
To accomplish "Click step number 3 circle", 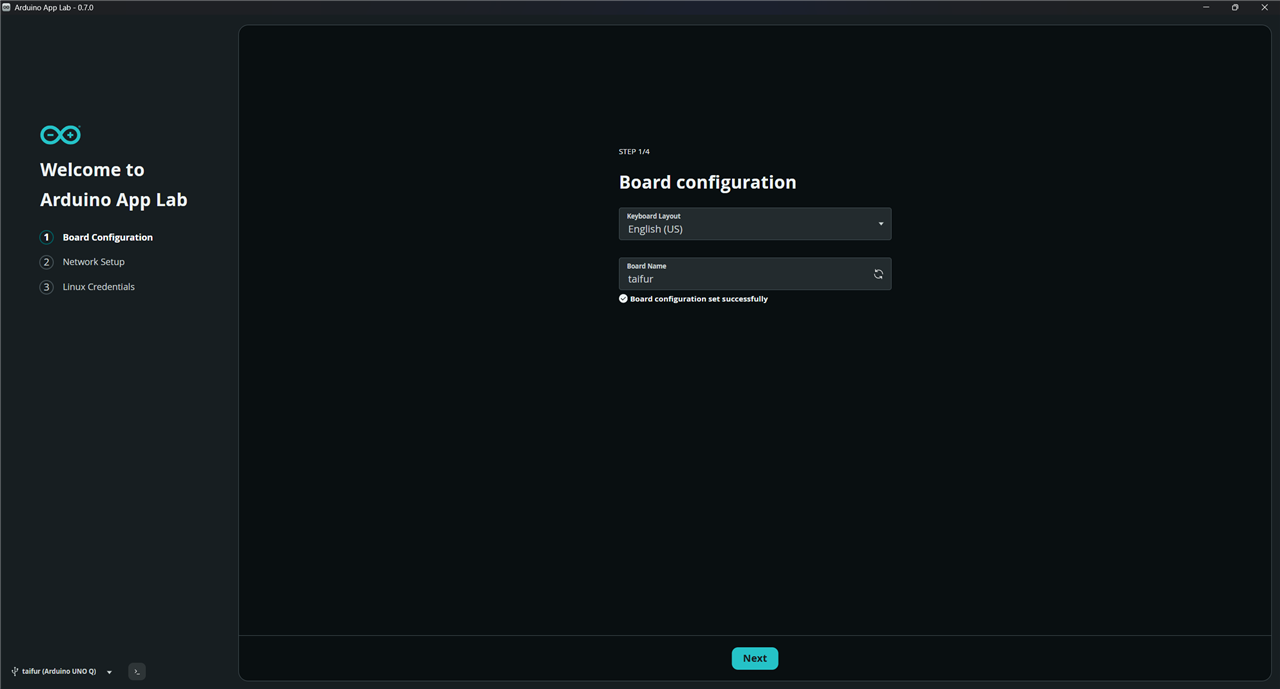I will click(x=46, y=287).
